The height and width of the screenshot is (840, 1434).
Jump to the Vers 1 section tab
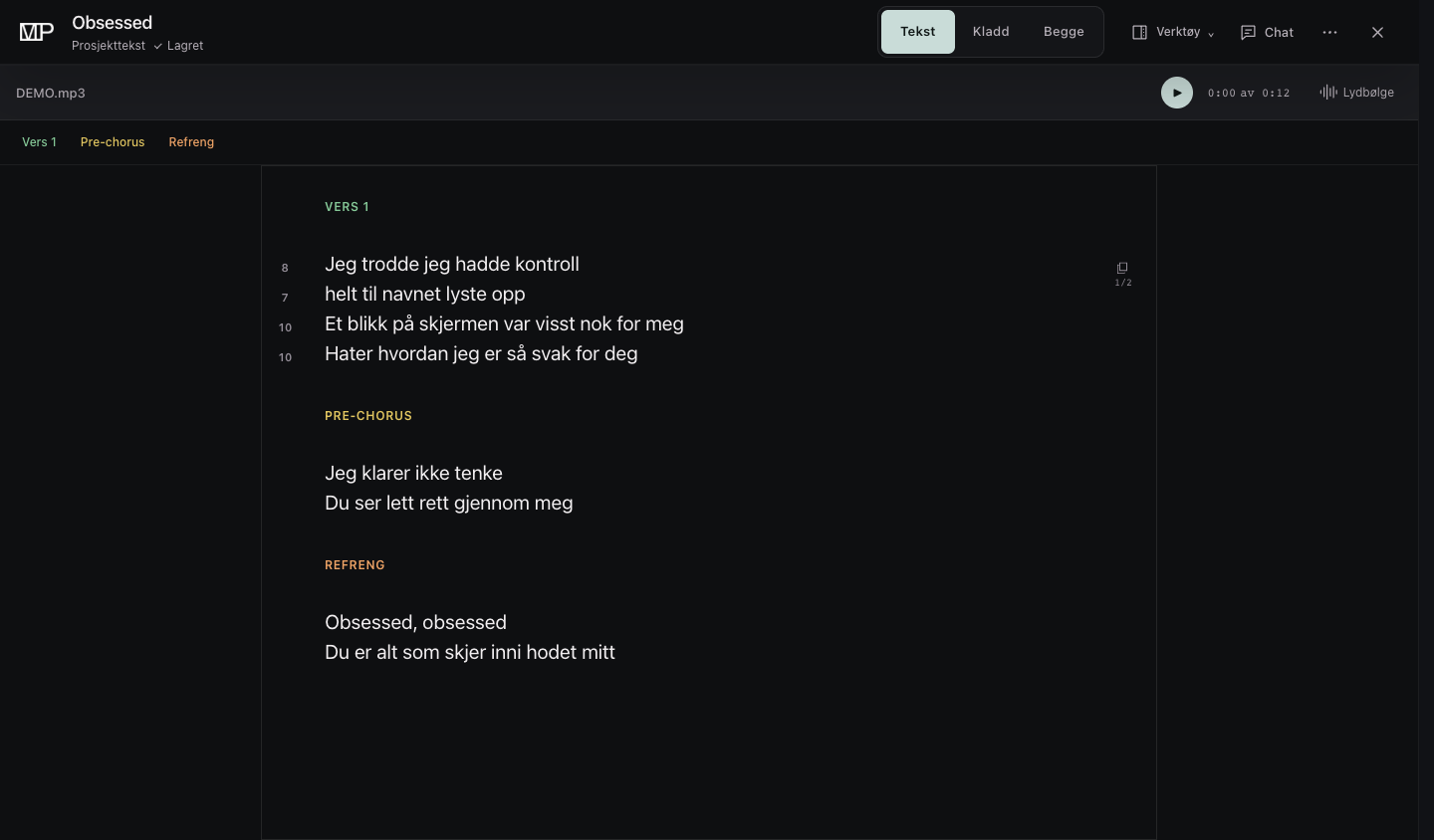(x=39, y=142)
